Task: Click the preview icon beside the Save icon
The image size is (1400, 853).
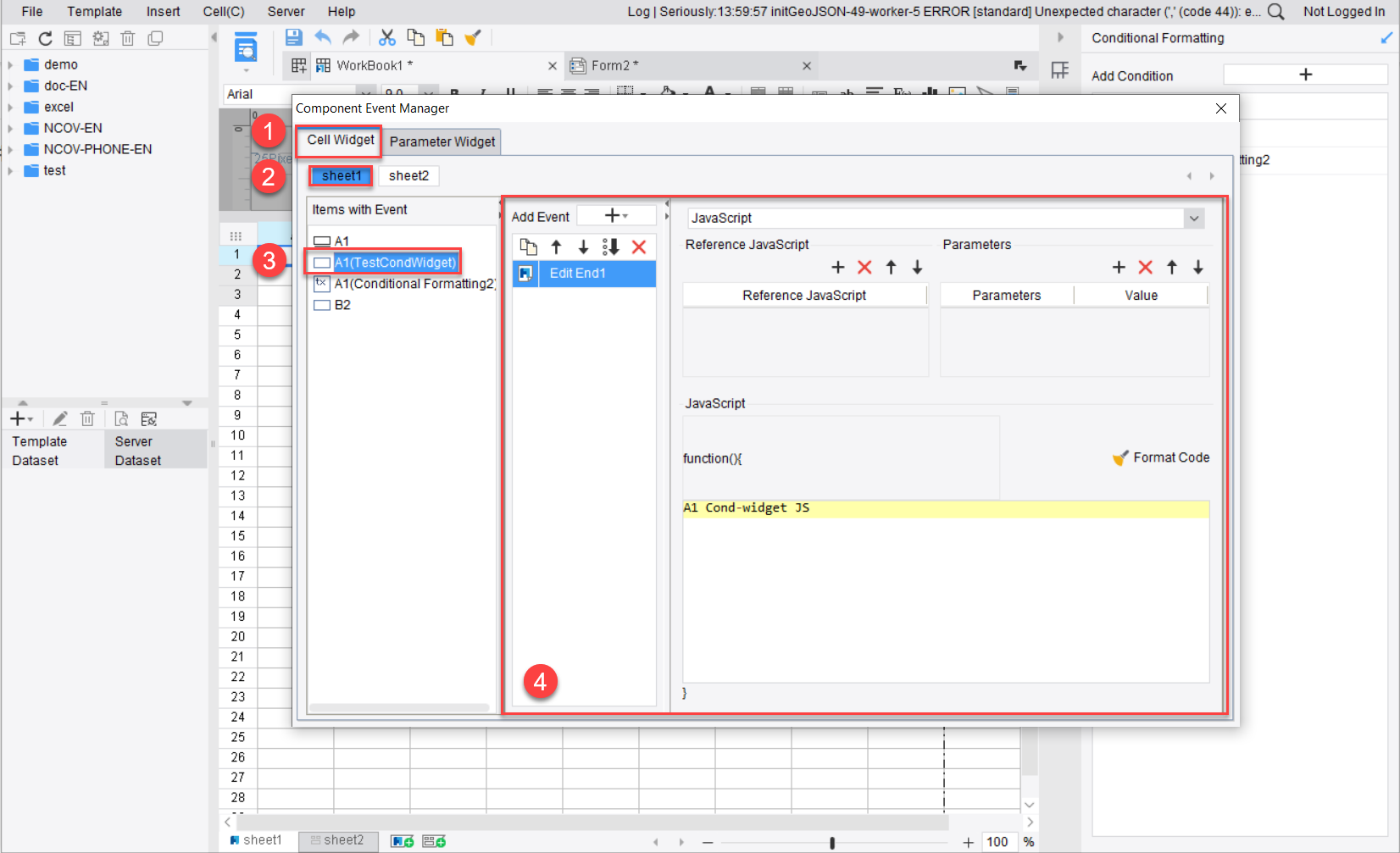Action: click(x=246, y=49)
